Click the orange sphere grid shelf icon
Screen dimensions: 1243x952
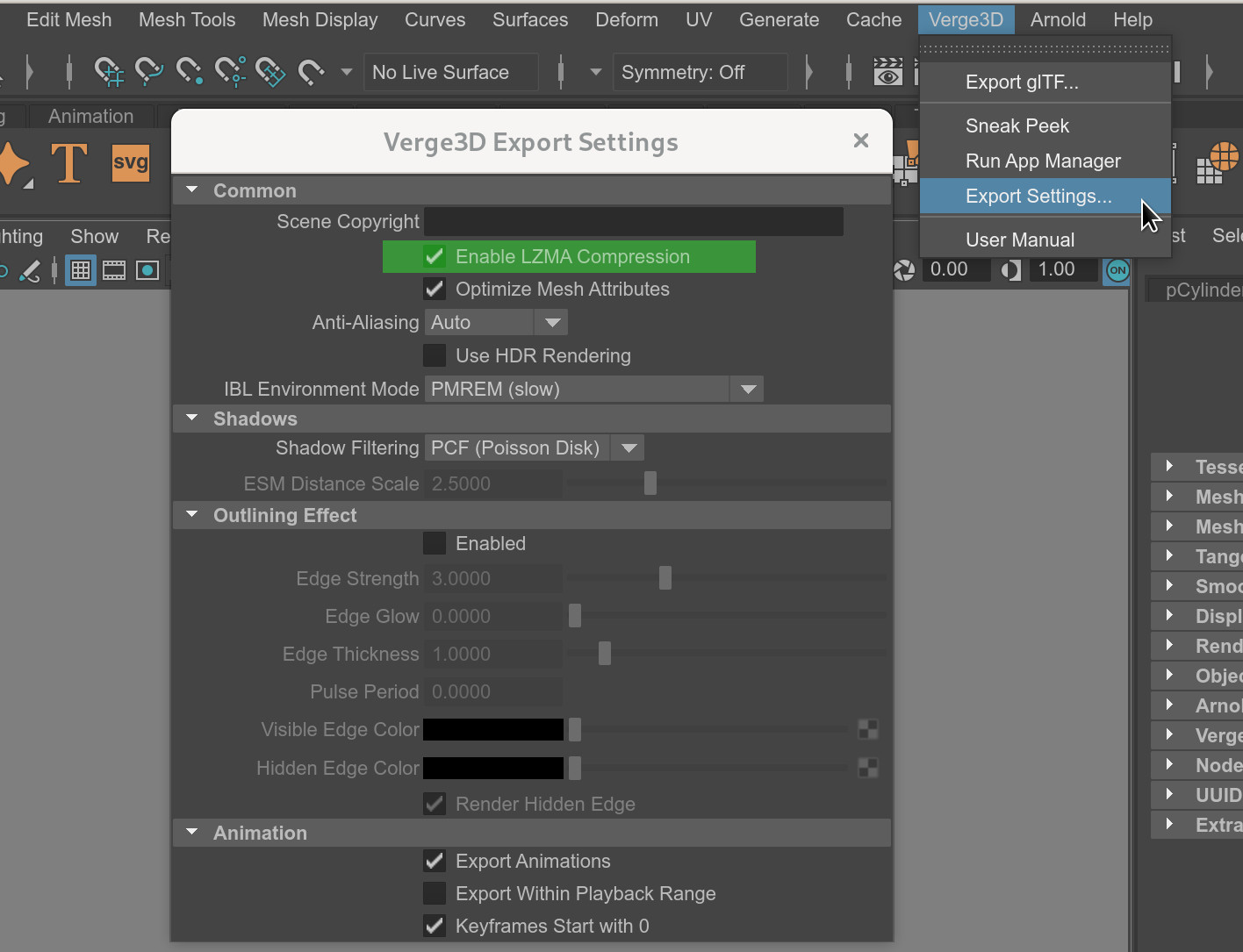click(x=1218, y=163)
